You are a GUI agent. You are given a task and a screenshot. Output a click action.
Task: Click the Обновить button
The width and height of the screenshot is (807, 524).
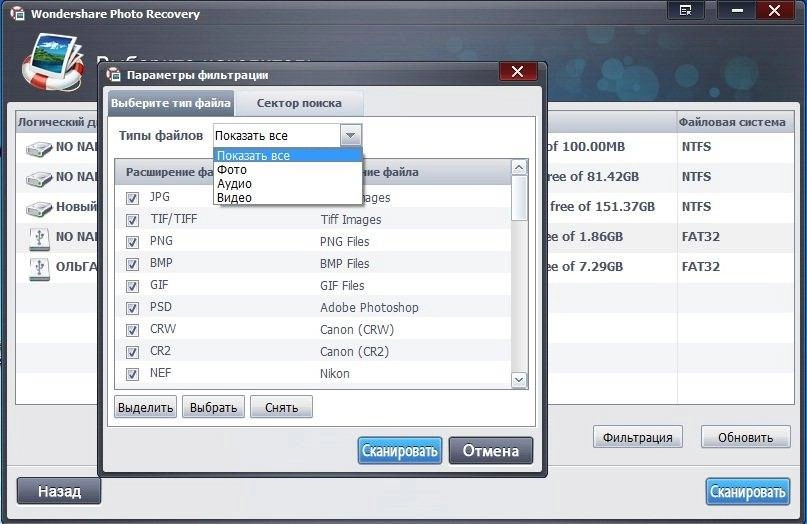[745, 437]
